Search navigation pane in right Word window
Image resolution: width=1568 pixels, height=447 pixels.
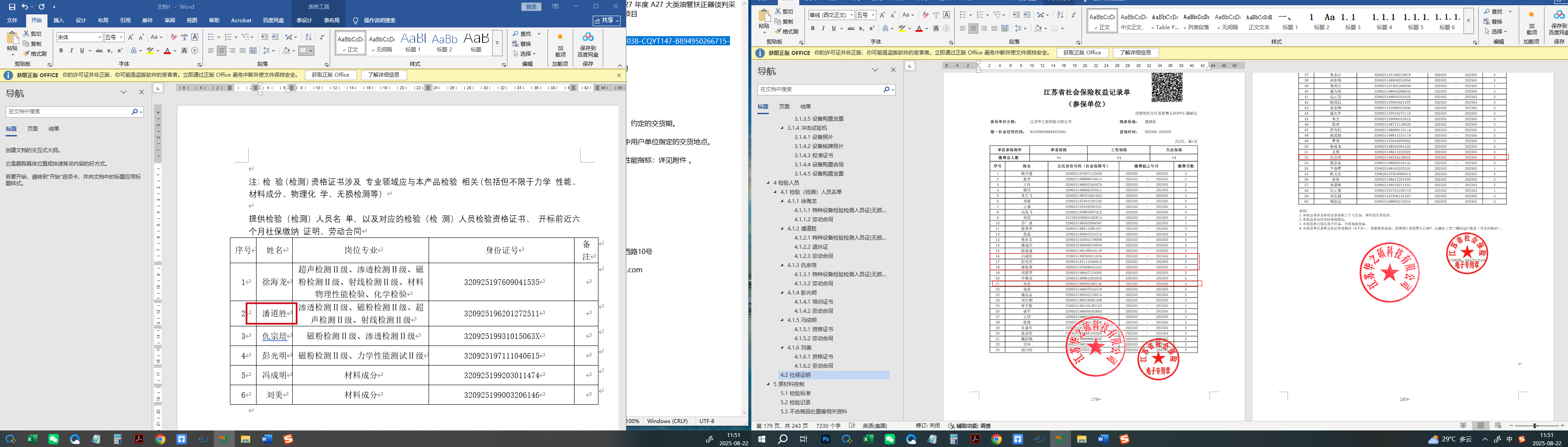[x=825, y=89]
